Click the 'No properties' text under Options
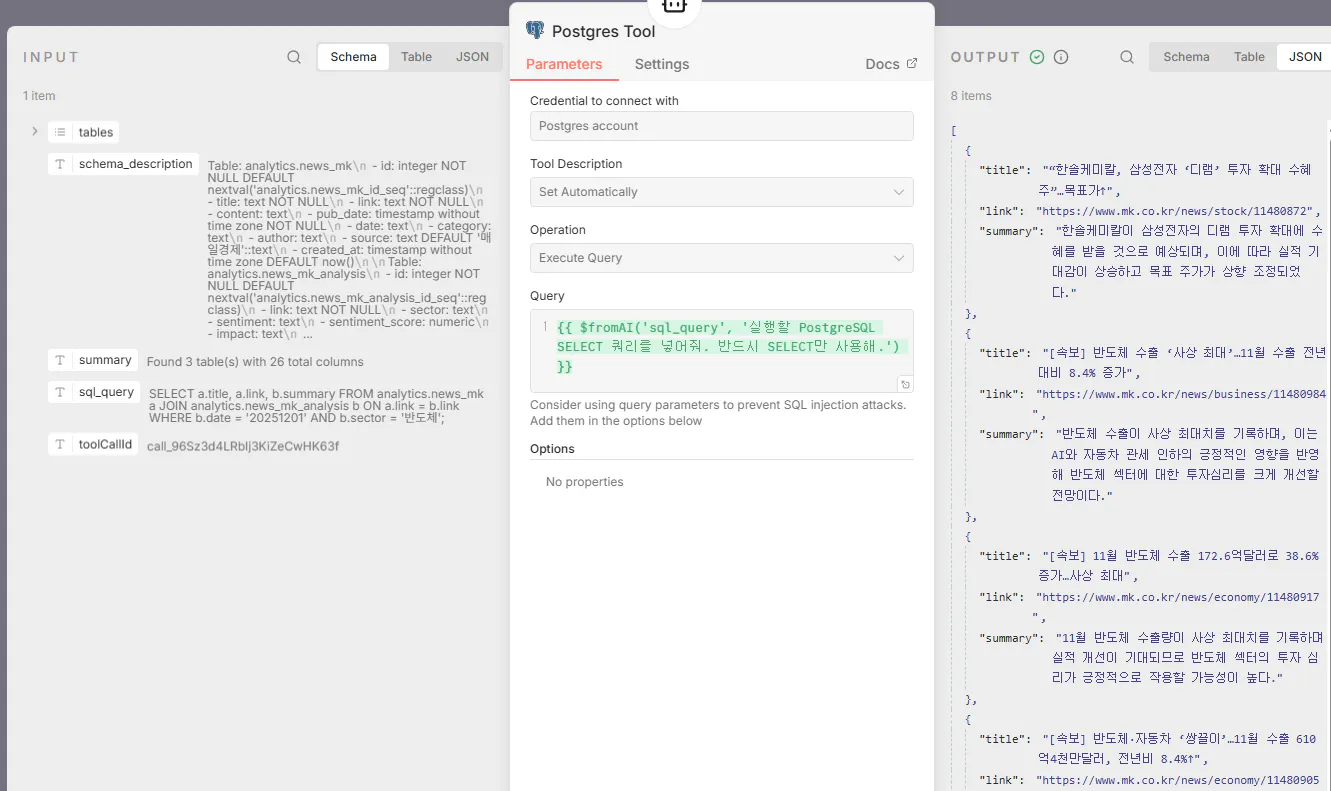 (x=585, y=482)
